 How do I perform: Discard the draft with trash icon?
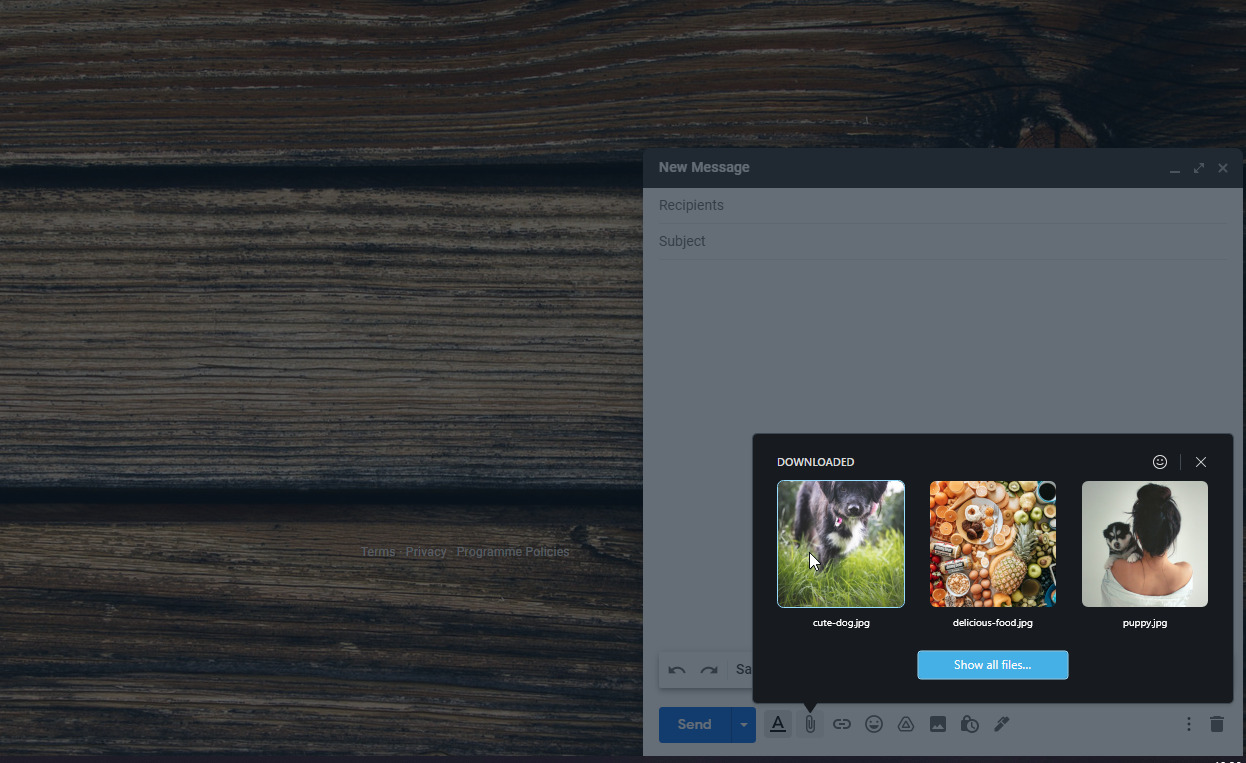point(1217,723)
